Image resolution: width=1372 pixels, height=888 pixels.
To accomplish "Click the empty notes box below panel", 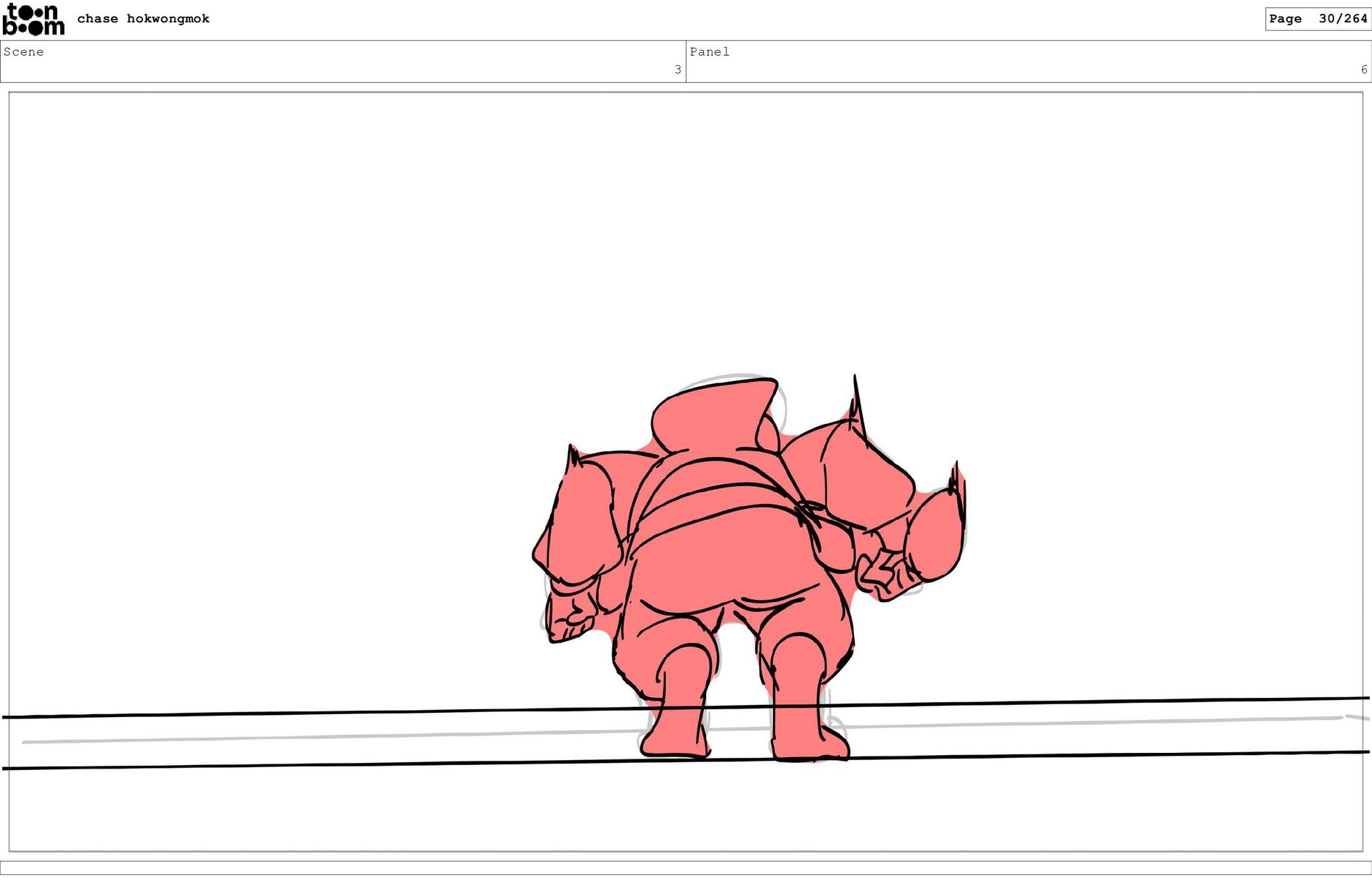I will (x=686, y=867).
